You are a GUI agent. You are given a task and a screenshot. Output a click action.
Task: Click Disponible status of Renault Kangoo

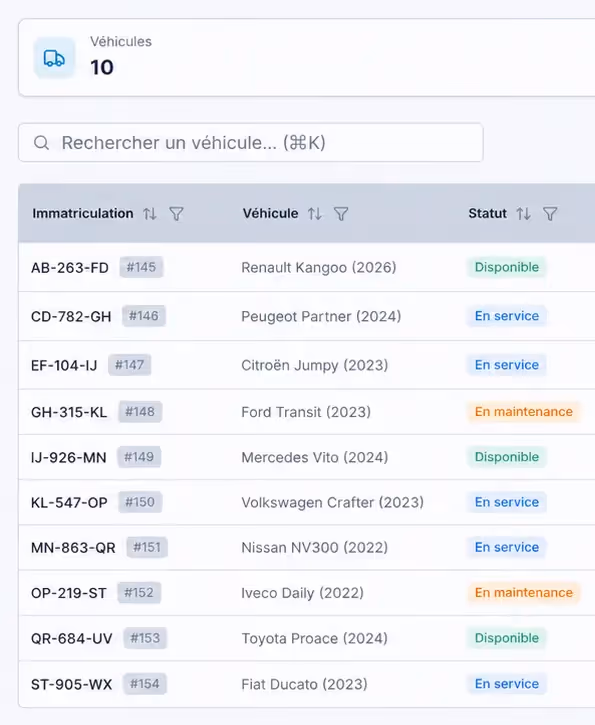click(x=507, y=267)
